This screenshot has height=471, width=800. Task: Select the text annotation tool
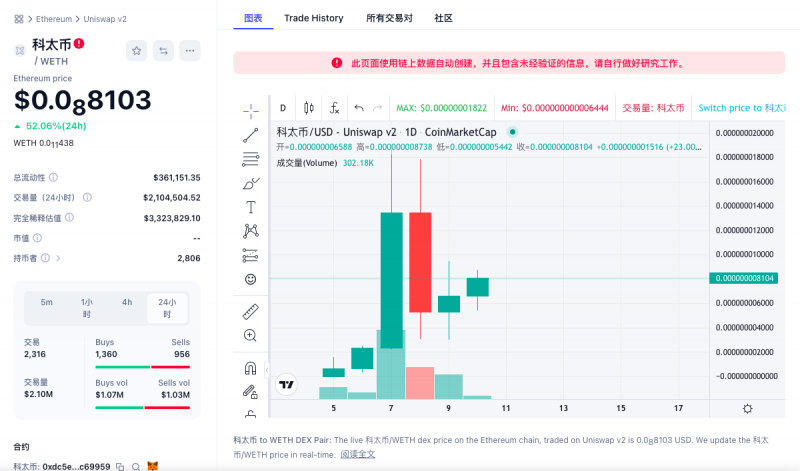point(251,207)
